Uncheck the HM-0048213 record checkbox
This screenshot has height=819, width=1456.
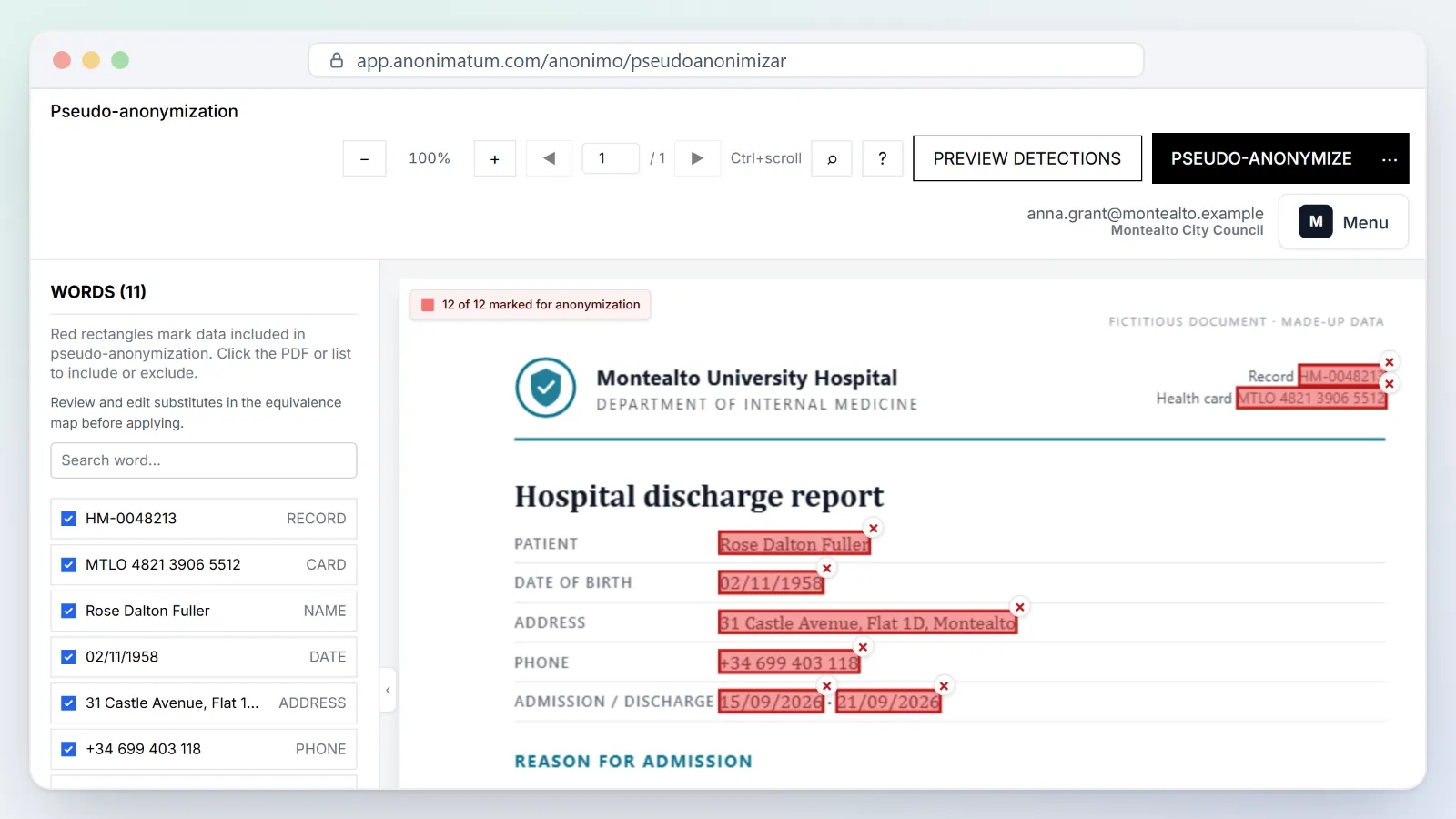(68, 519)
